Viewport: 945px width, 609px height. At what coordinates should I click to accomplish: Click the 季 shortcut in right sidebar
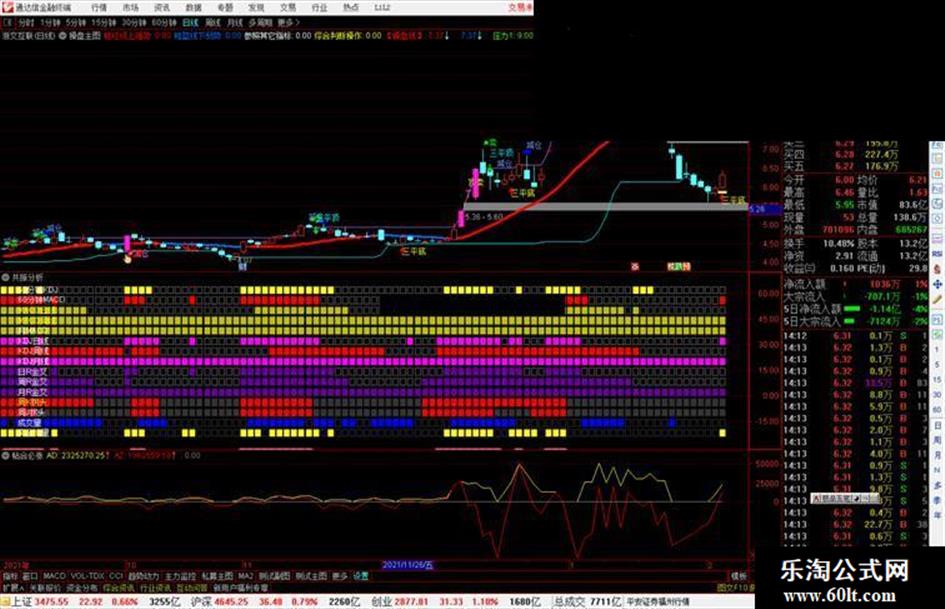coord(937,500)
